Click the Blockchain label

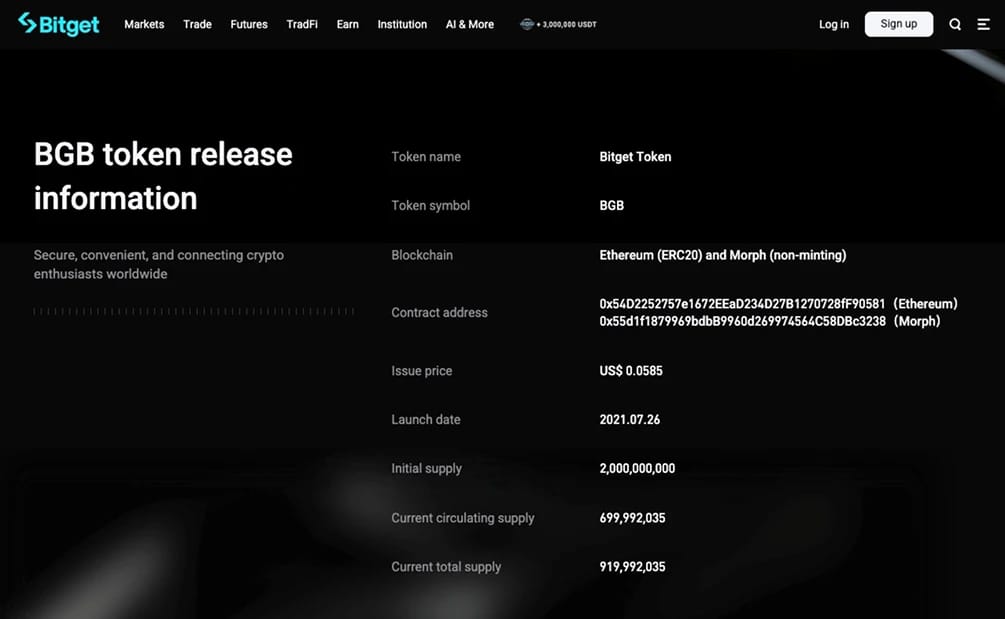[x=422, y=255]
